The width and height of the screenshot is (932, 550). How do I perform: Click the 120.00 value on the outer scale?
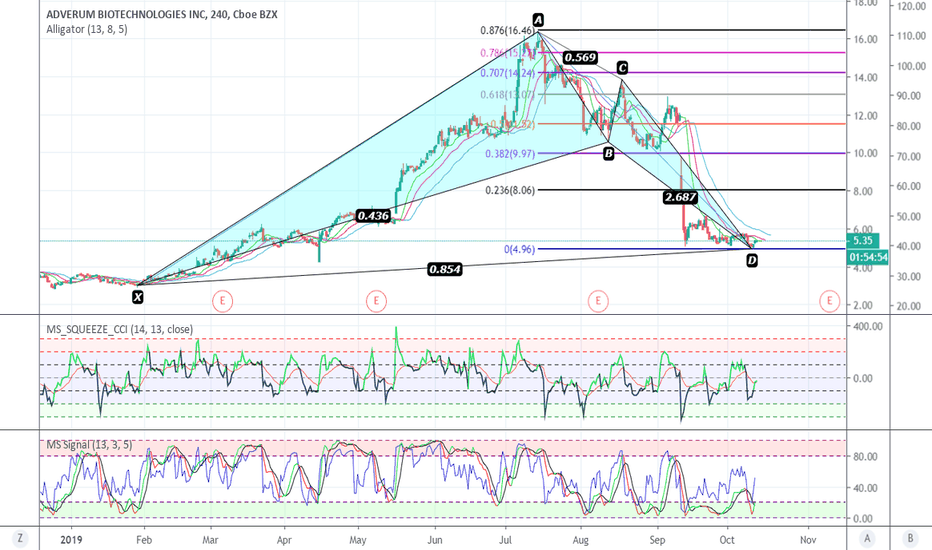tap(912, 6)
